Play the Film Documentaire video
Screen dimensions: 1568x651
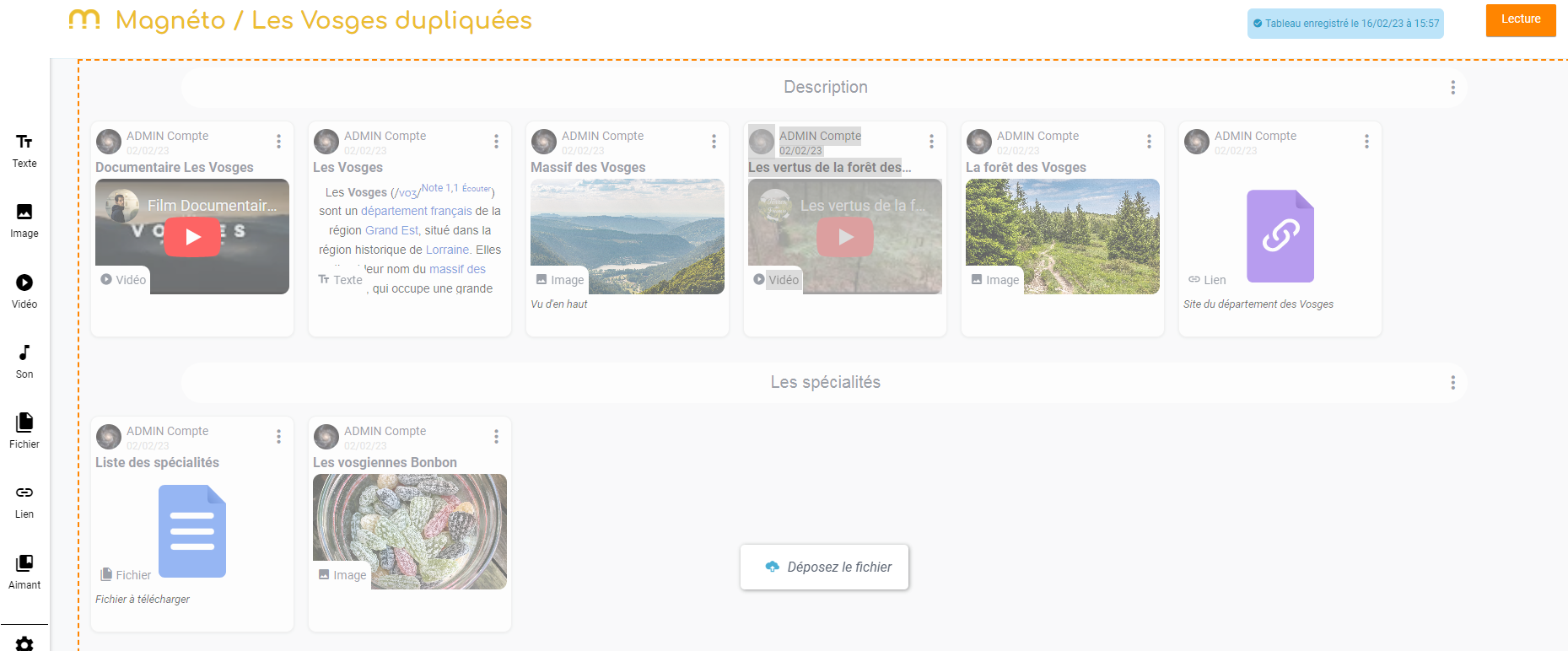[192, 237]
